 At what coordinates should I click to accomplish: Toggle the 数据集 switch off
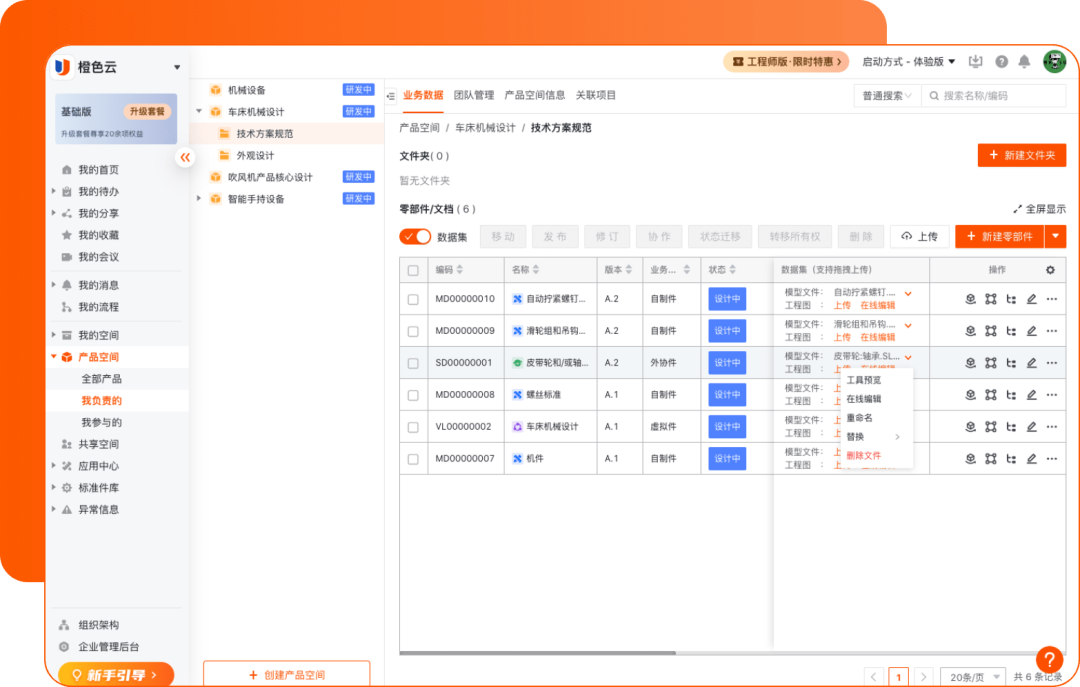coord(415,237)
